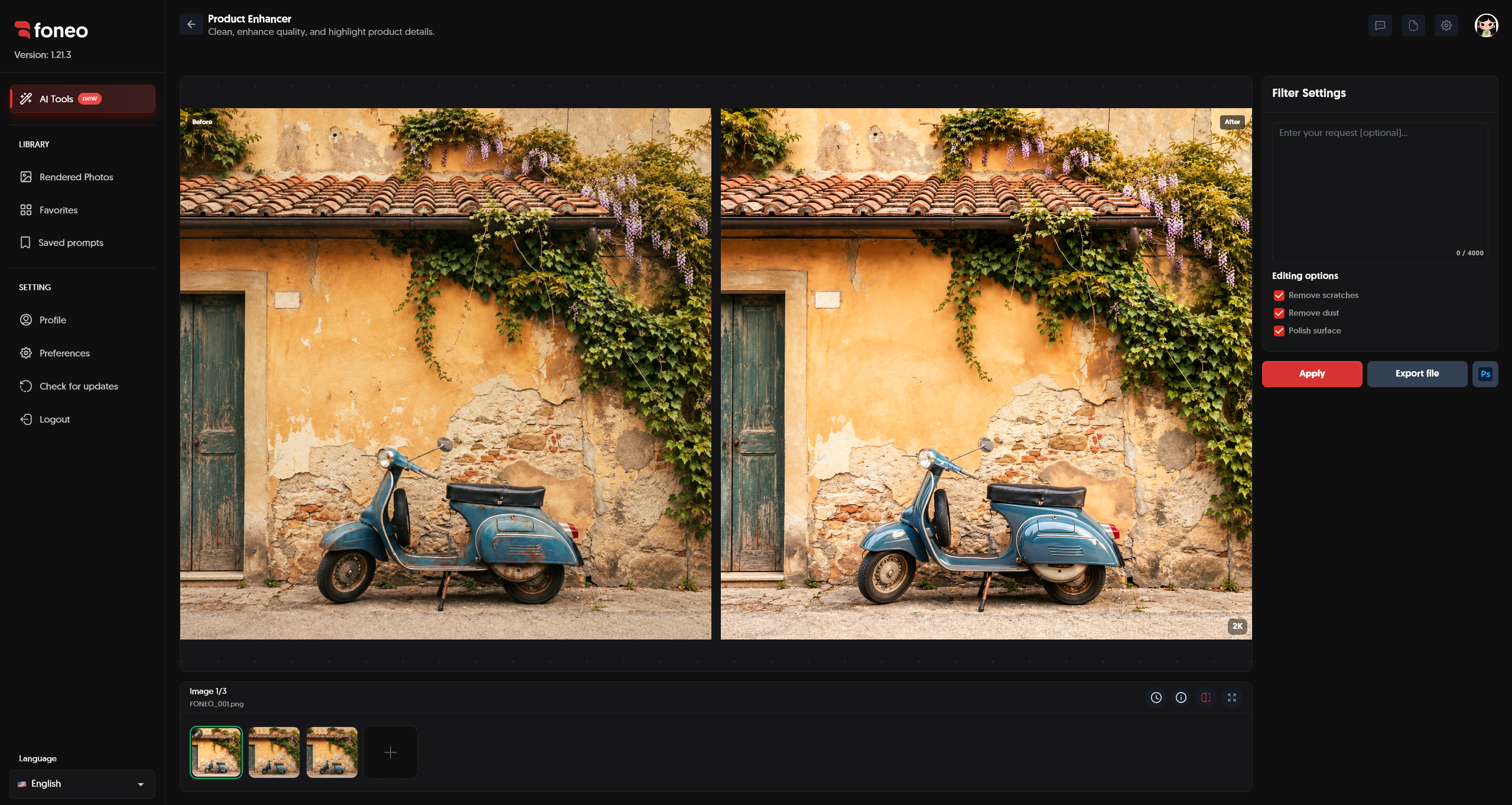Open Preferences
This screenshot has width=1512, height=805.
point(83,353)
